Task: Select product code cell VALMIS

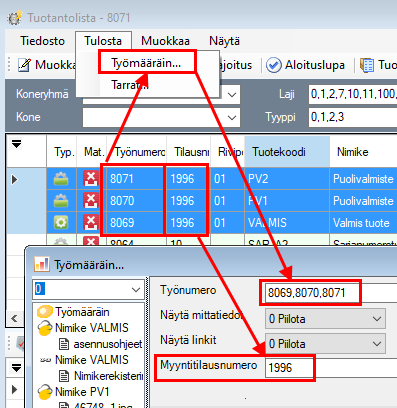Action: point(287,223)
